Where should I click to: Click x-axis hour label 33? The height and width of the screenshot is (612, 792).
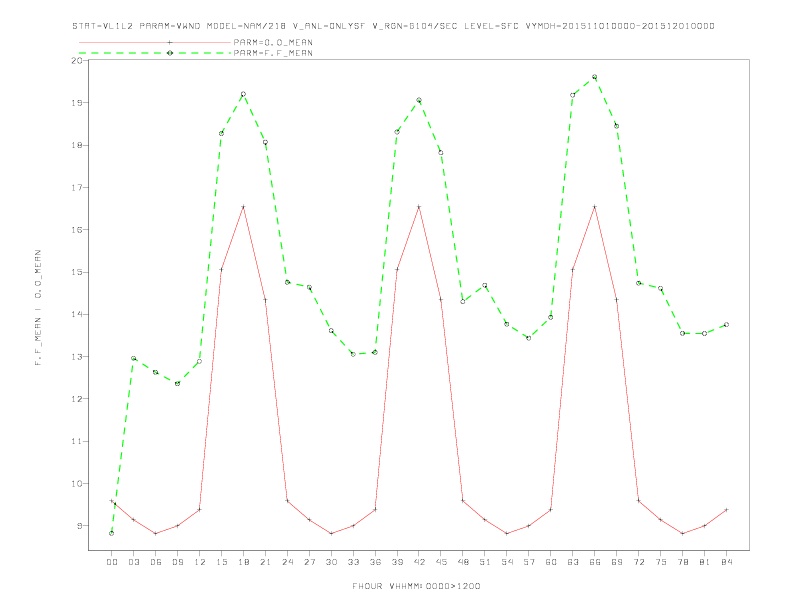pyautogui.click(x=353, y=562)
